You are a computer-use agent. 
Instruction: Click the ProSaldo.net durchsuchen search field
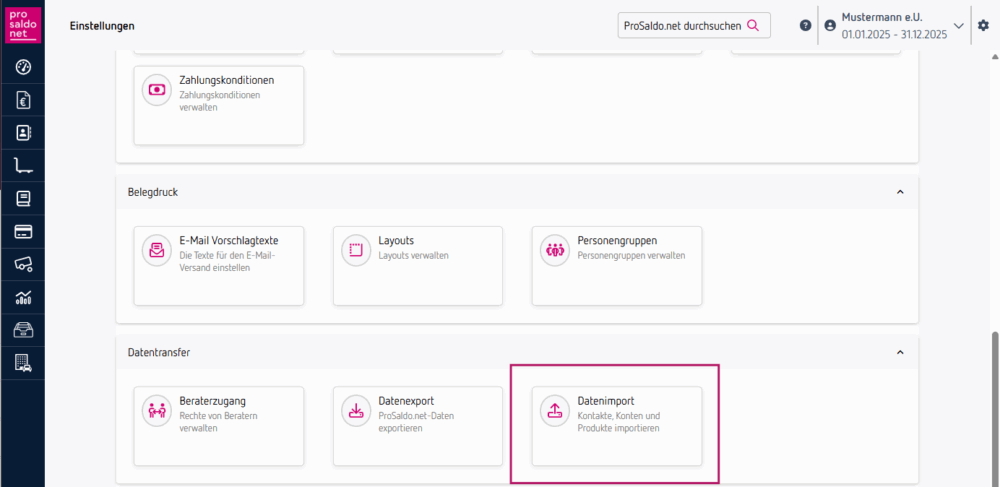coord(681,25)
